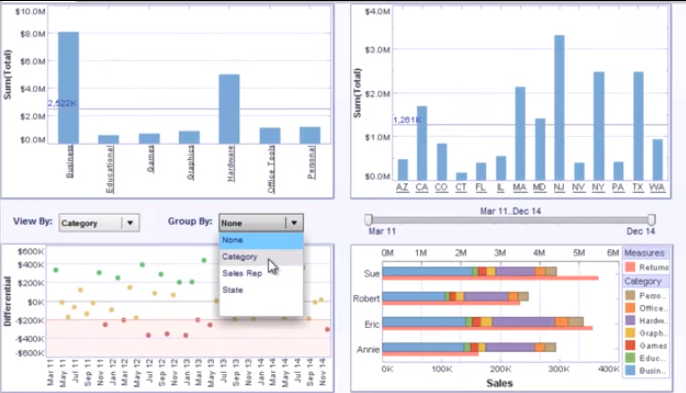Click the TX state label
Image resolution: width=686 pixels, height=393 pixels.
click(638, 187)
